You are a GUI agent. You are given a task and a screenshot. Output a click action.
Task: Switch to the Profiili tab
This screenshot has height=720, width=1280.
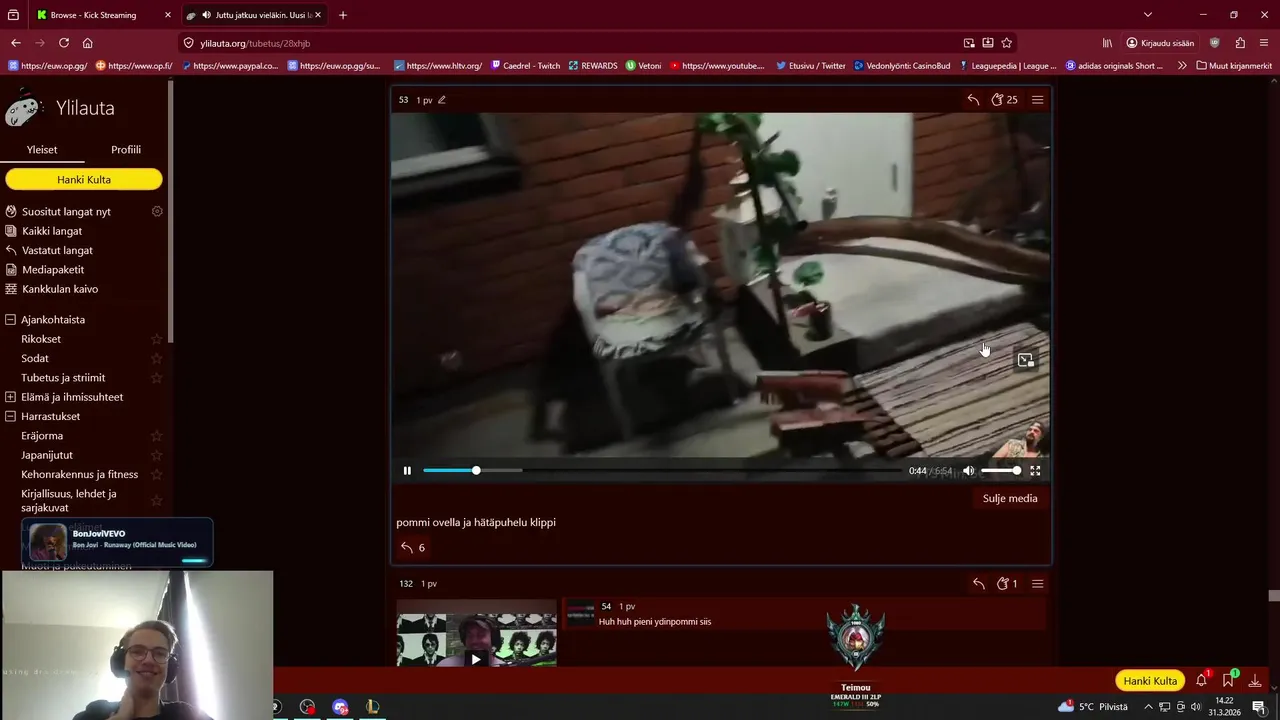(x=126, y=150)
